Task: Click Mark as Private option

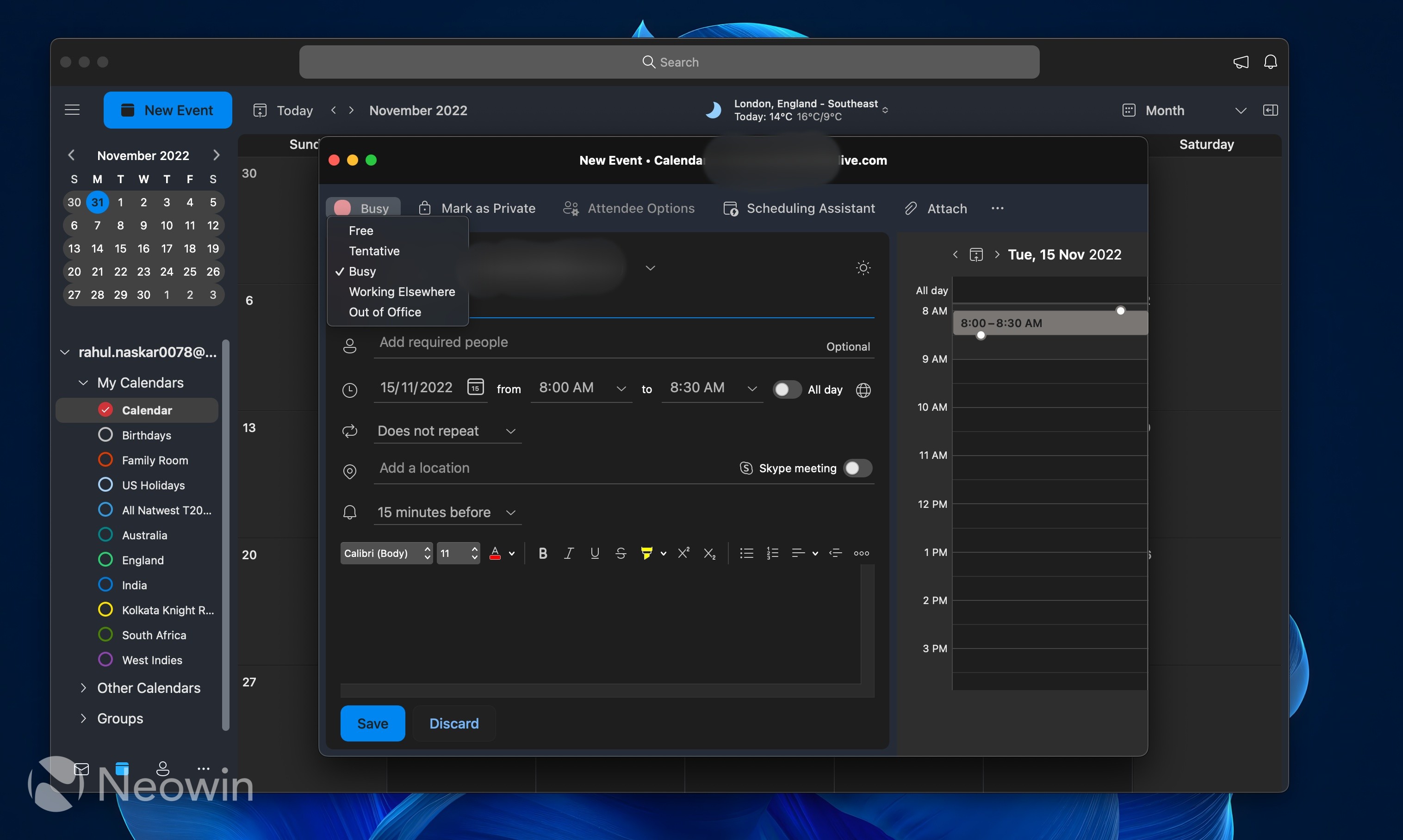Action: pyautogui.click(x=477, y=208)
